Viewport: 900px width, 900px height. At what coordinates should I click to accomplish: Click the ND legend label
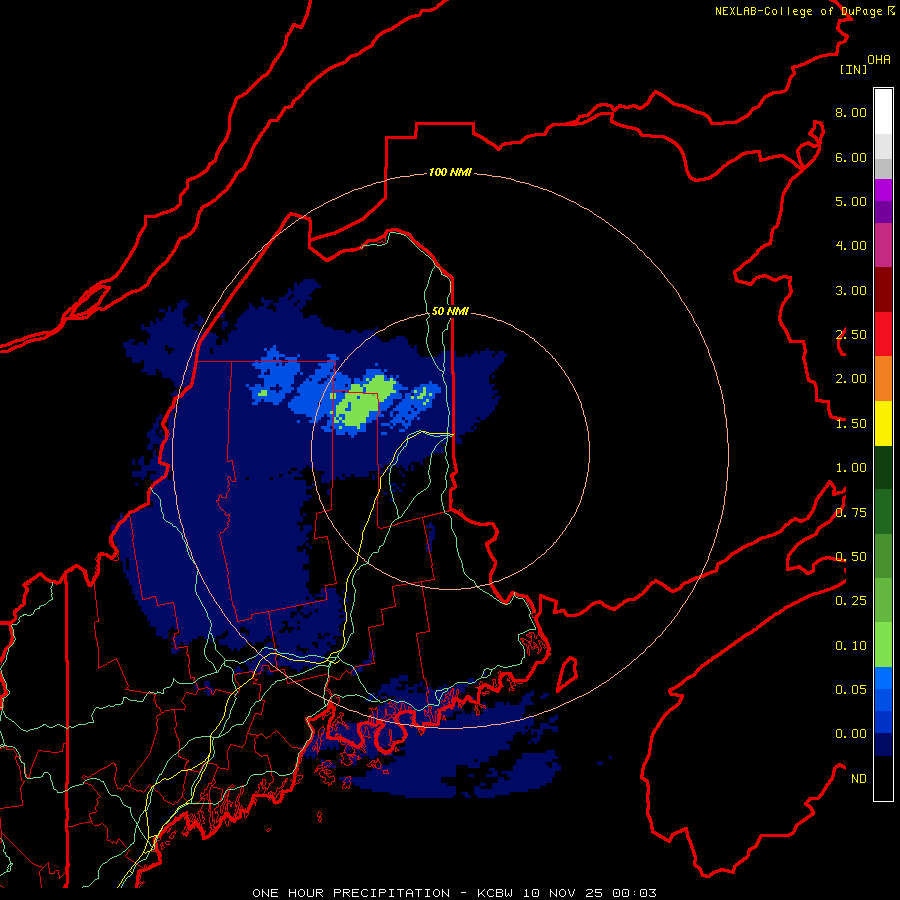pos(859,779)
